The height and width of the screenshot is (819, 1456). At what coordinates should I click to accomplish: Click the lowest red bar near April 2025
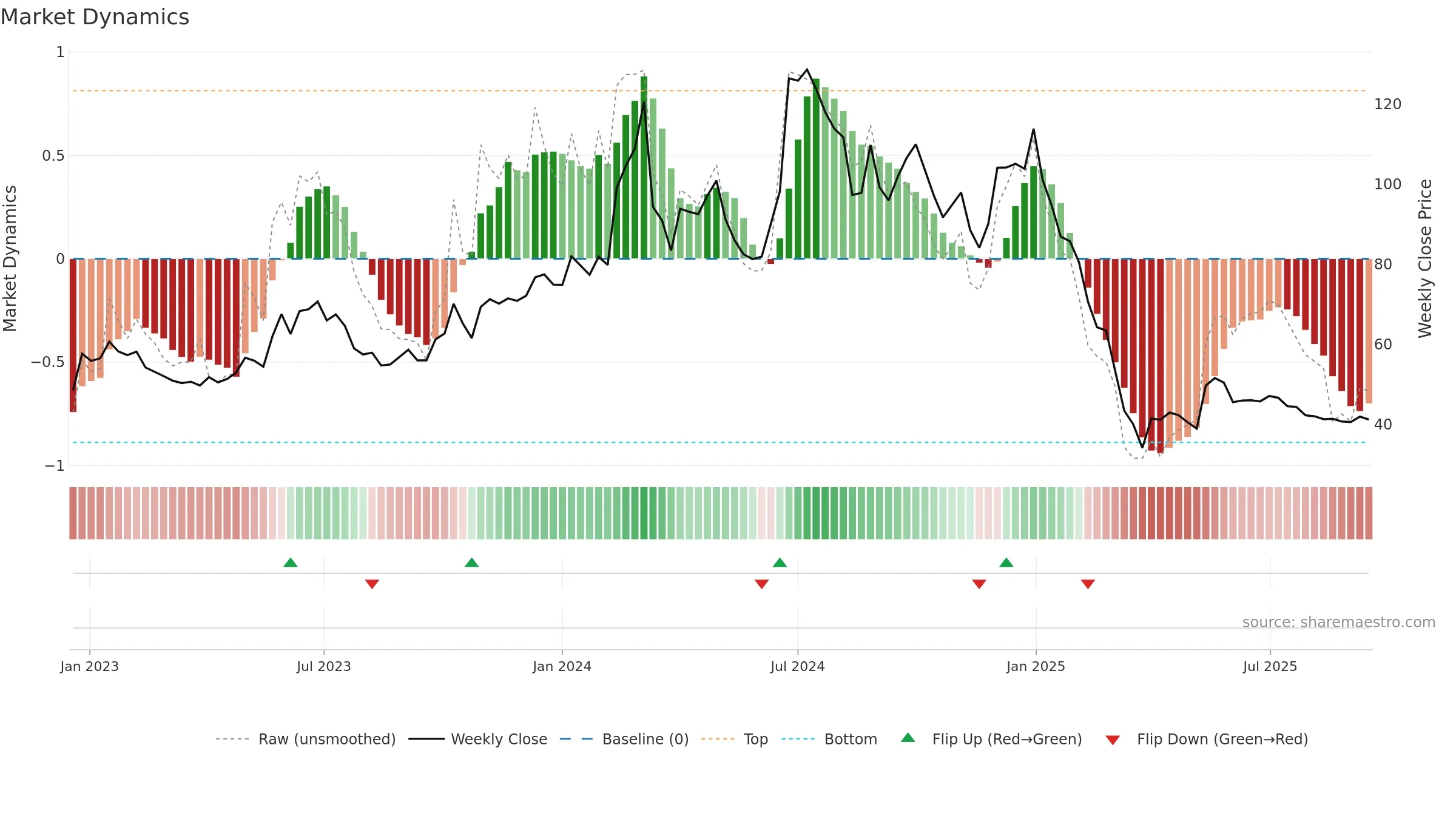tap(1160, 356)
